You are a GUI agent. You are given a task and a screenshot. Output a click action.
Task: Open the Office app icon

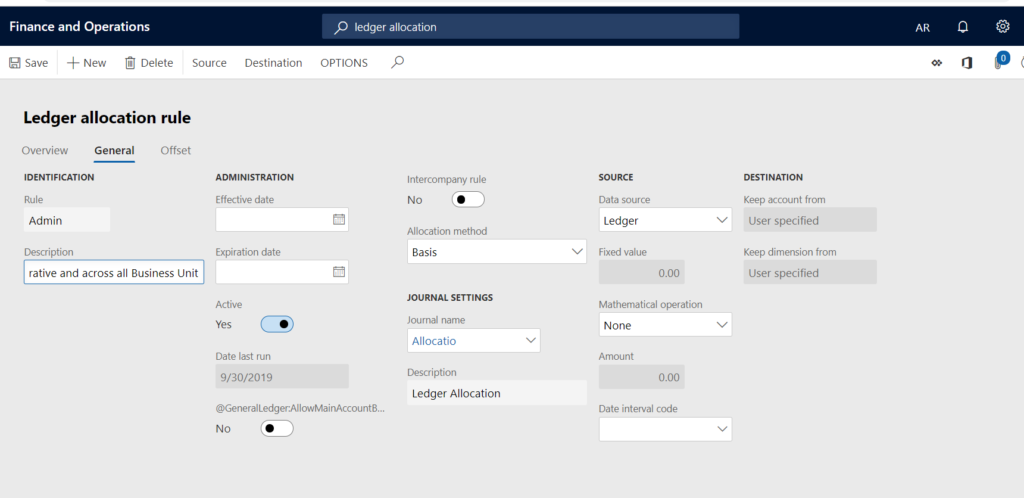[x=966, y=63]
